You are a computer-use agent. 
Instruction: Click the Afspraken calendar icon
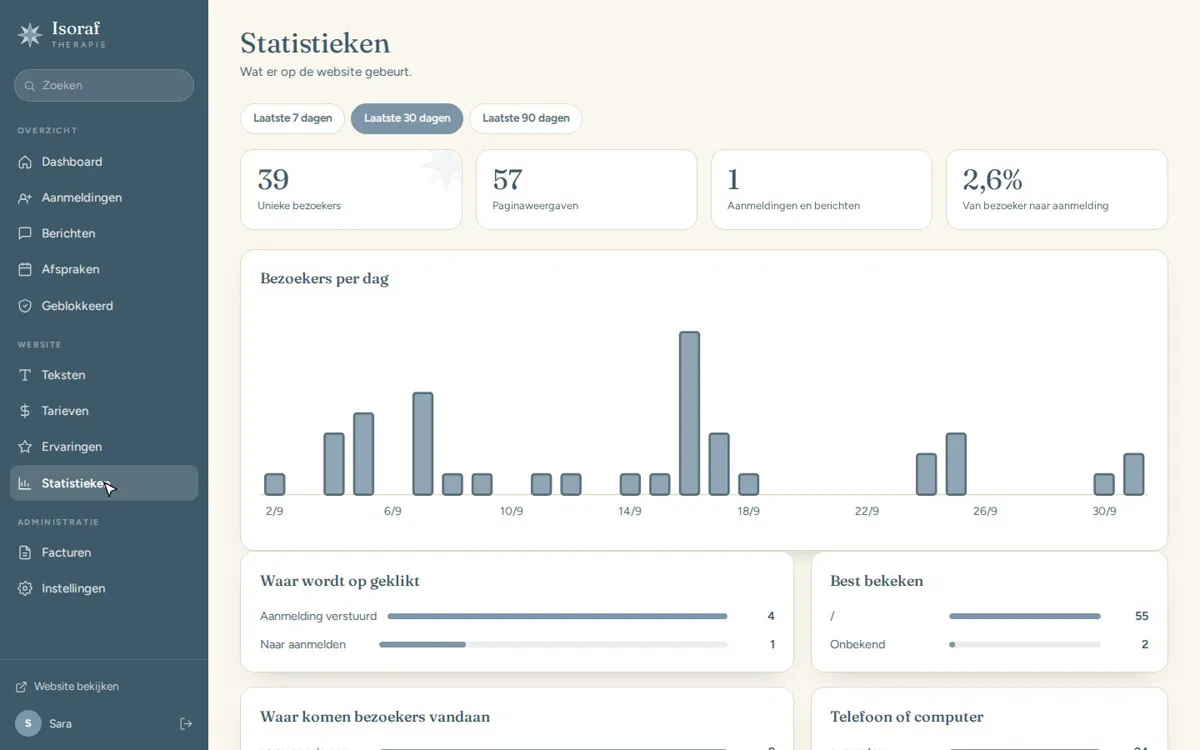pos(25,270)
